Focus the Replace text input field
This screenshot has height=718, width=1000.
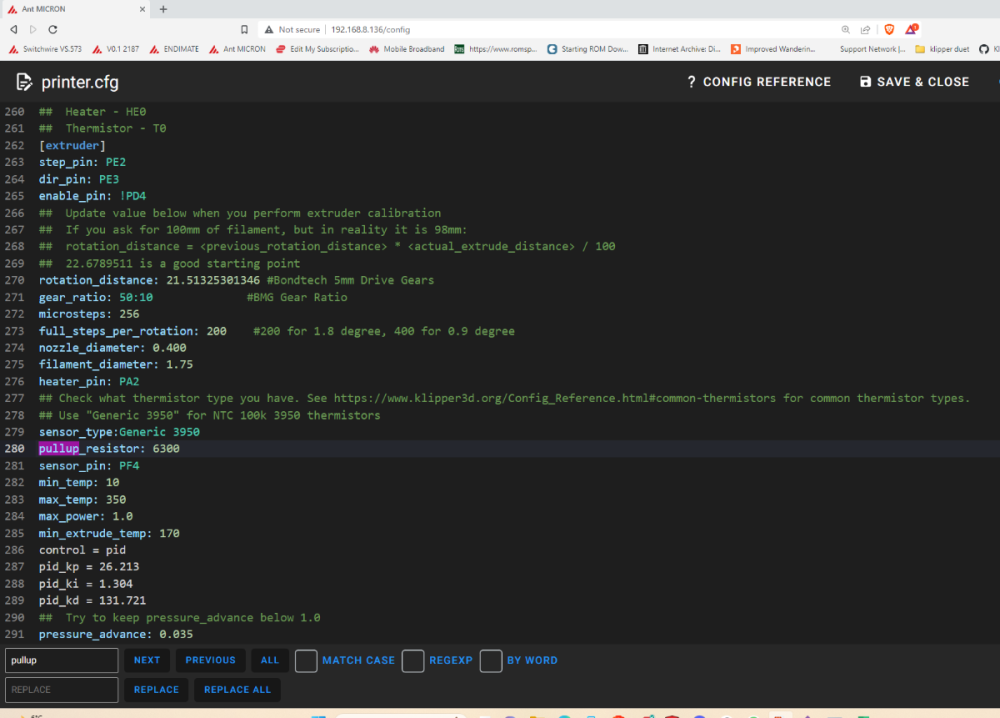61,690
